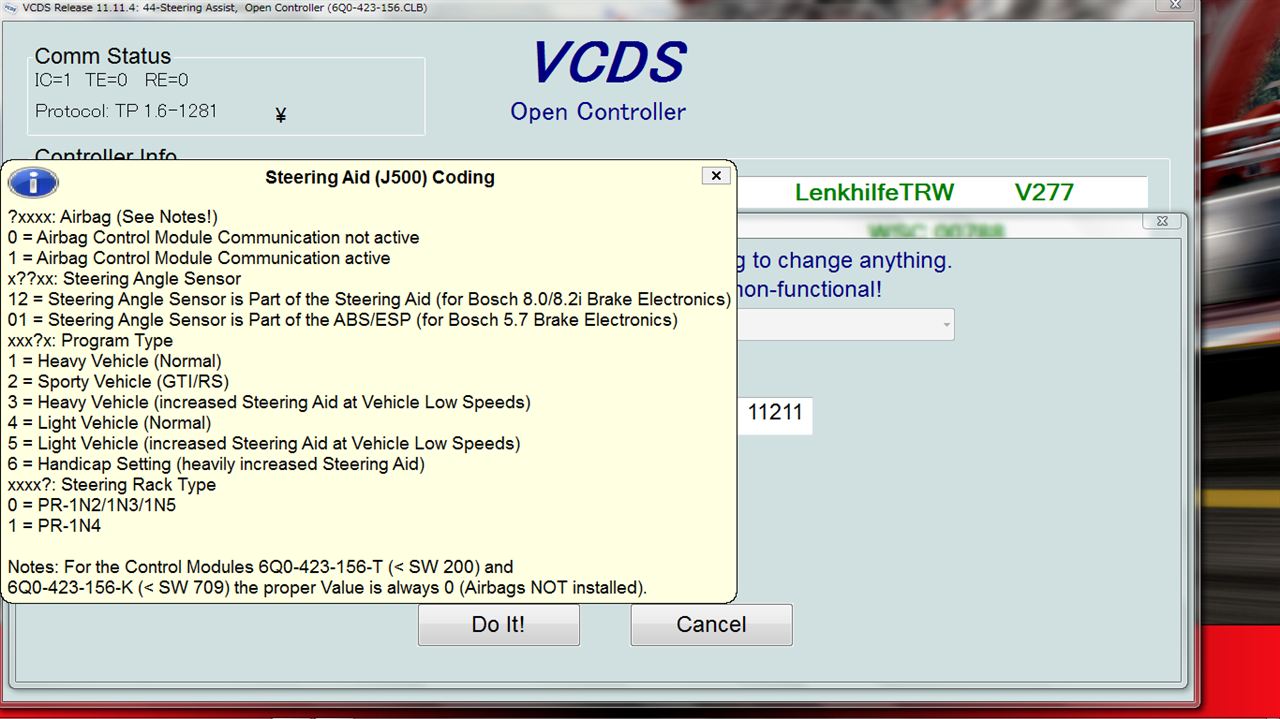The height and width of the screenshot is (719, 1280).
Task: Click the note line mentioning 6Q0-423-156-T
Action: 260,567
